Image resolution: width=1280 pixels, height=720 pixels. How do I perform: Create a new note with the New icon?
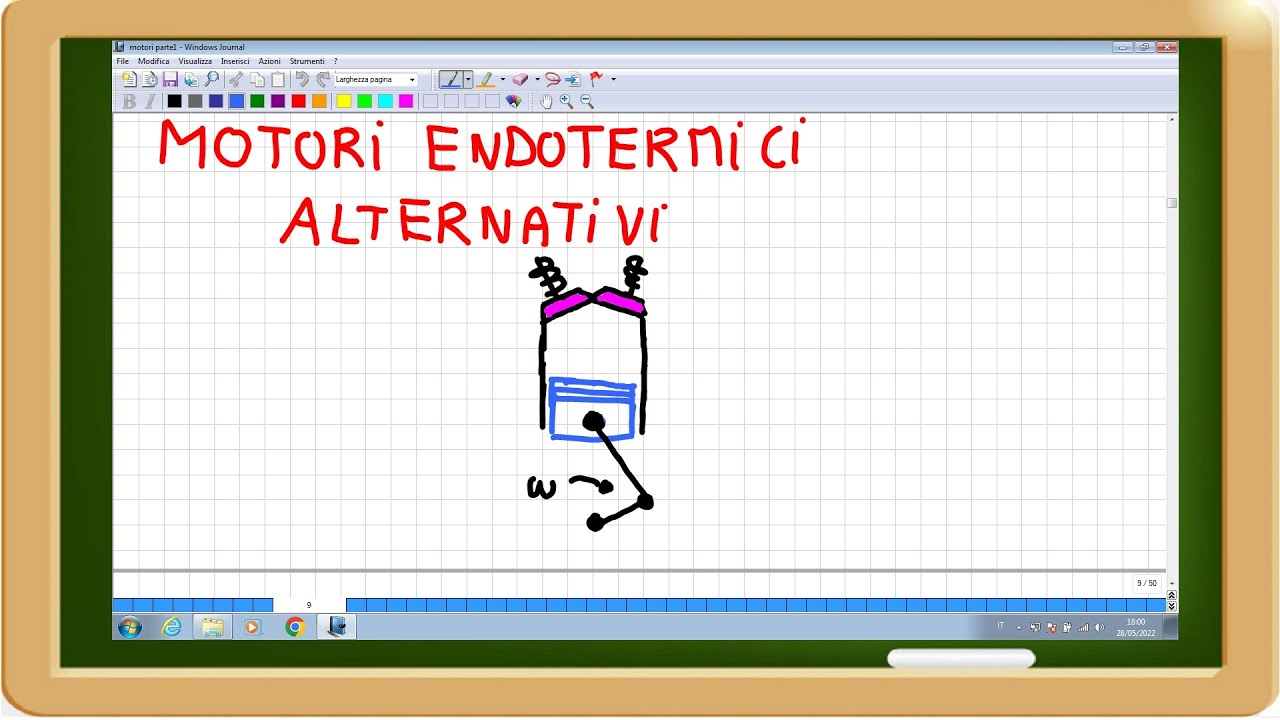pos(128,79)
